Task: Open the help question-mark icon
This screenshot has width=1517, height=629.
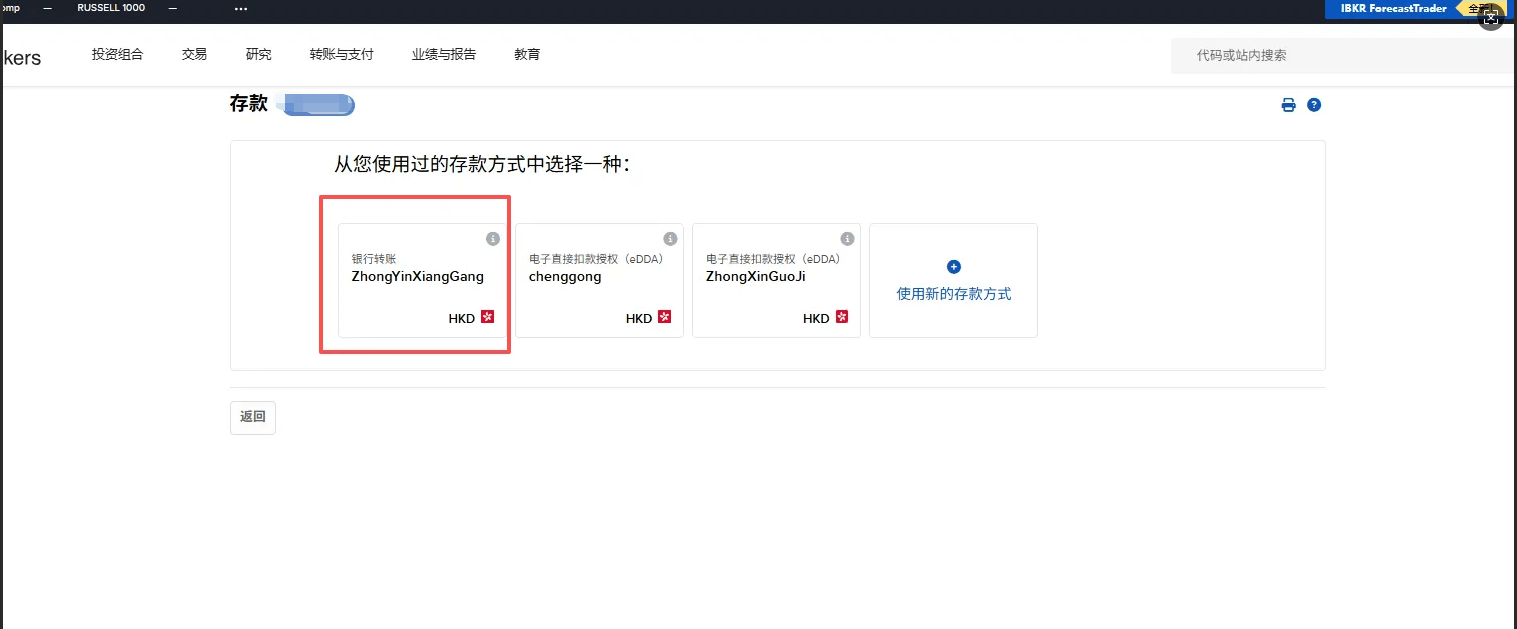Action: (1314, 105)
